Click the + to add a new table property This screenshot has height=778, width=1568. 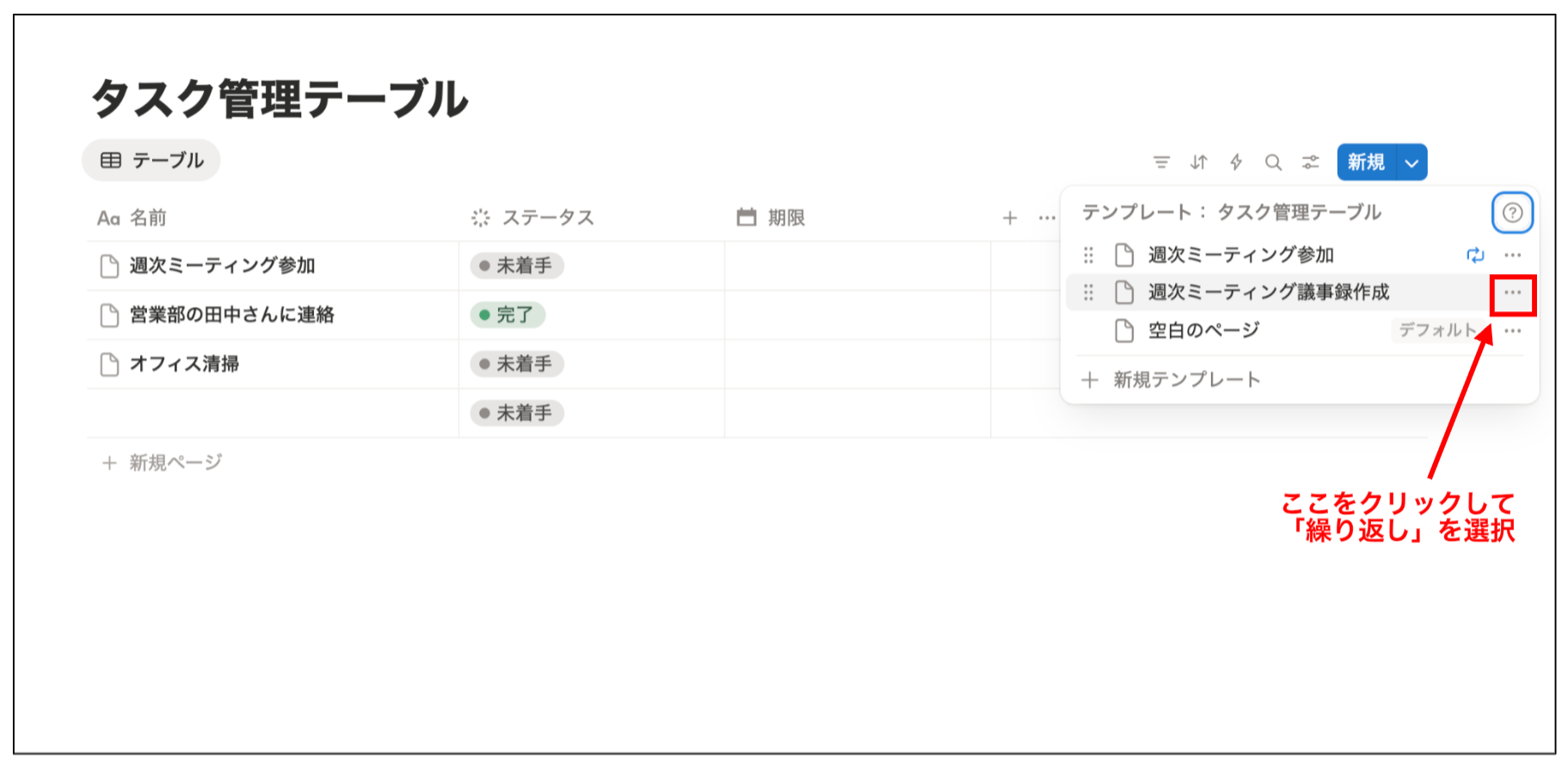pyautogui.click(x=1010, y=217)
